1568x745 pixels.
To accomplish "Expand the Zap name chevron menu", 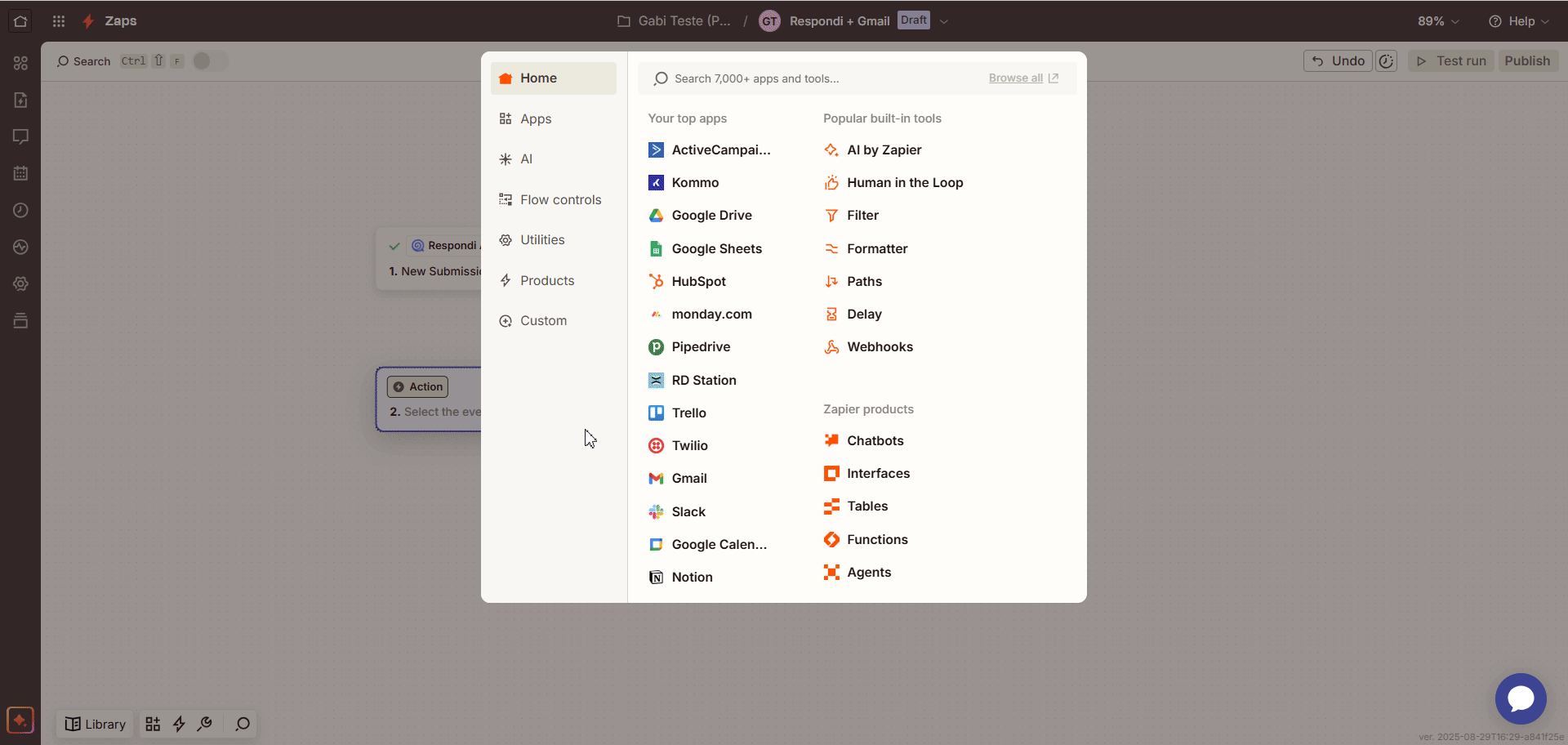I will click(944, 21).
